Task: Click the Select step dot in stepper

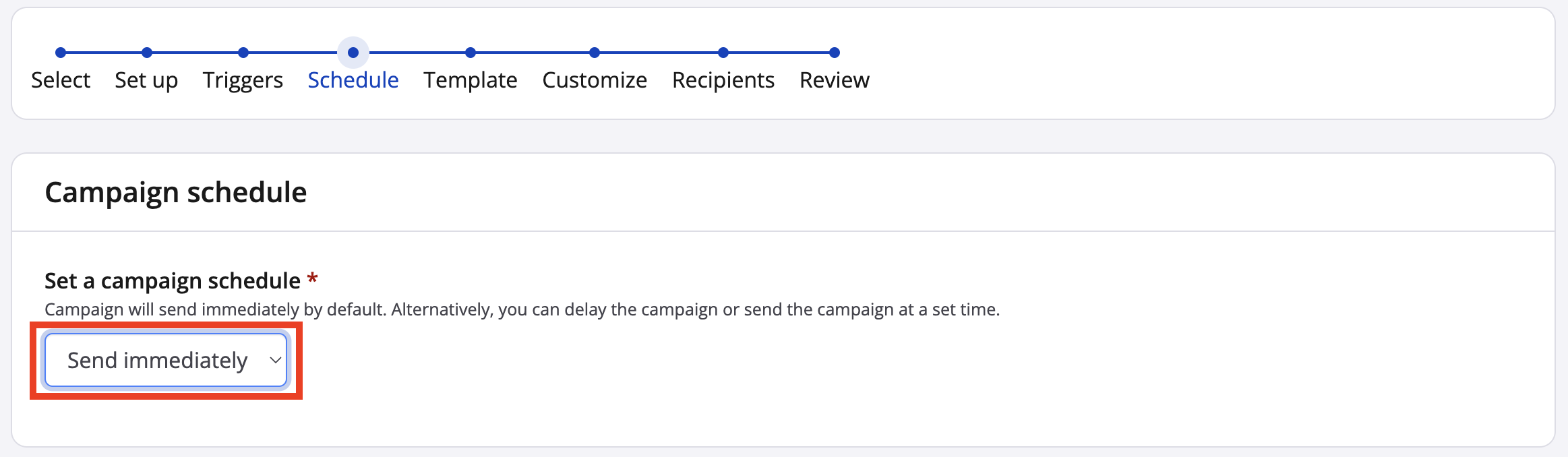Action: pyautogui.click(x=61, y=53)
